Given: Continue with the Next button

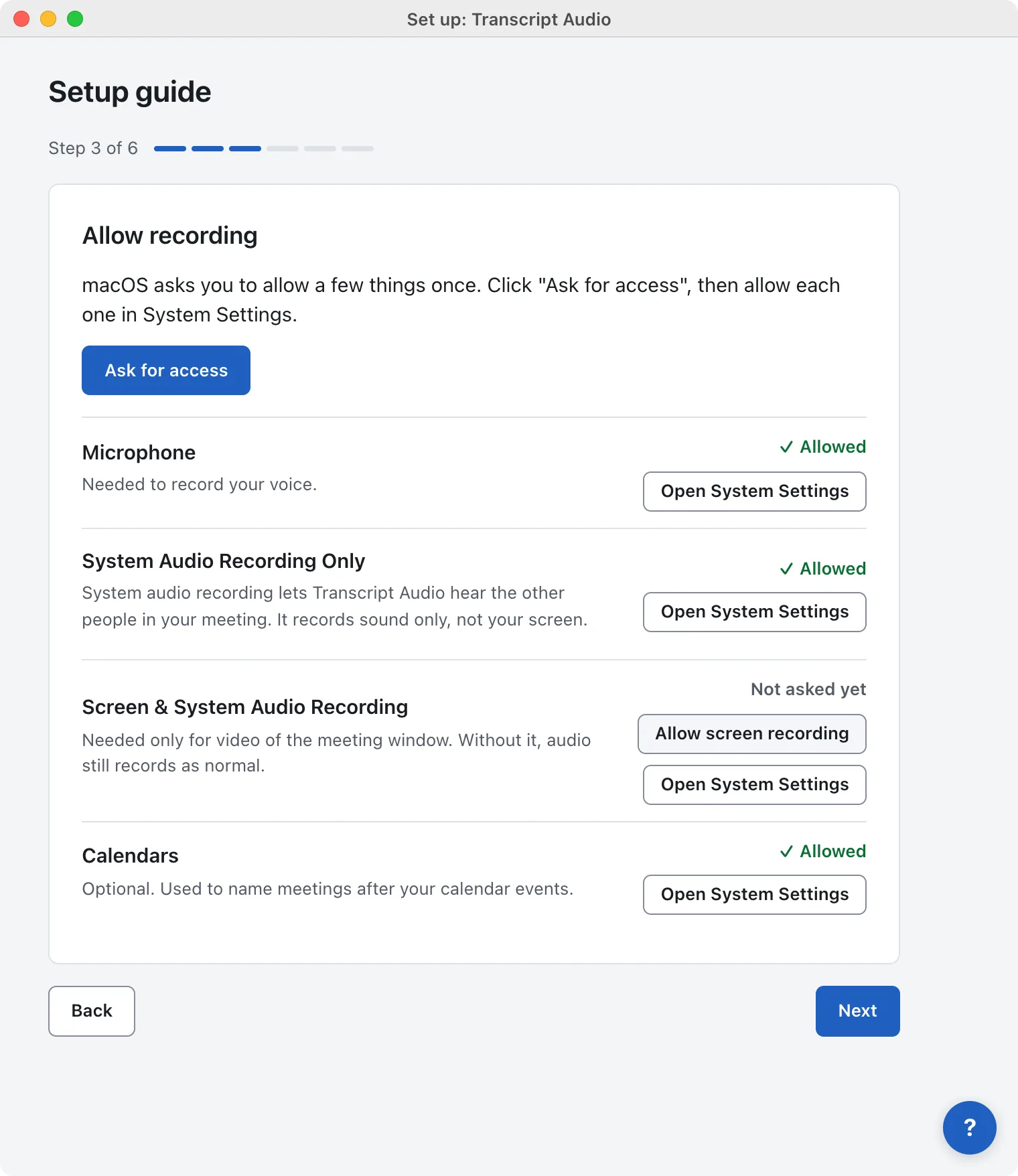Looking at the screenshot, I should point(858,1011).
